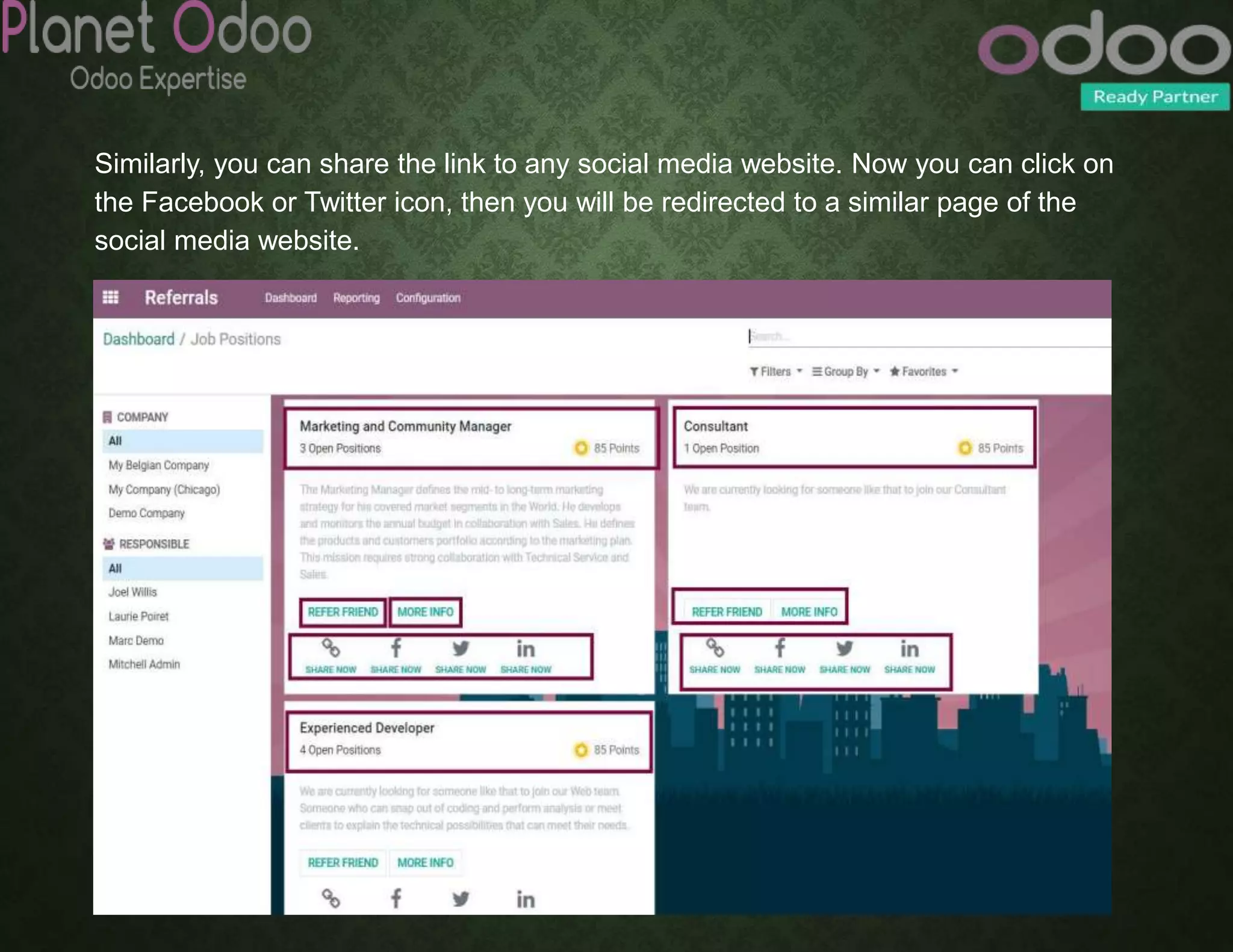Viewport: 1233px width, 952px height.
Task: Click points coin icon on Consultant card
Action: (x=965, y=448)
